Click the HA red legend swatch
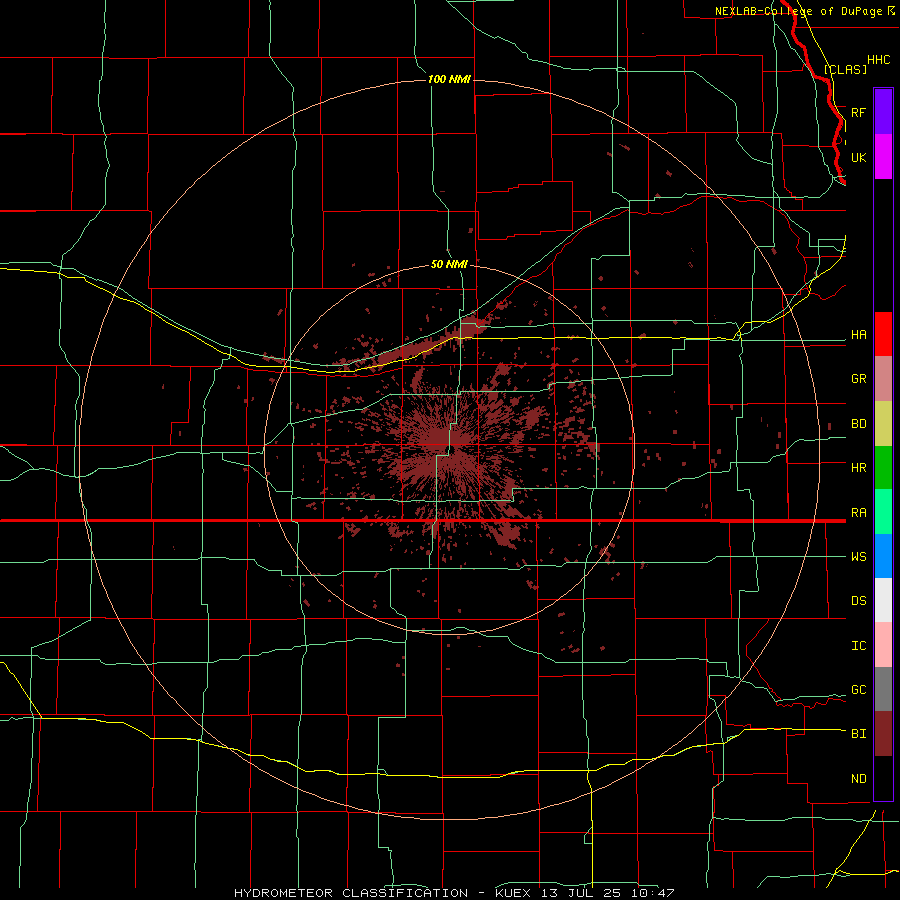 click(x=883, y=334)
